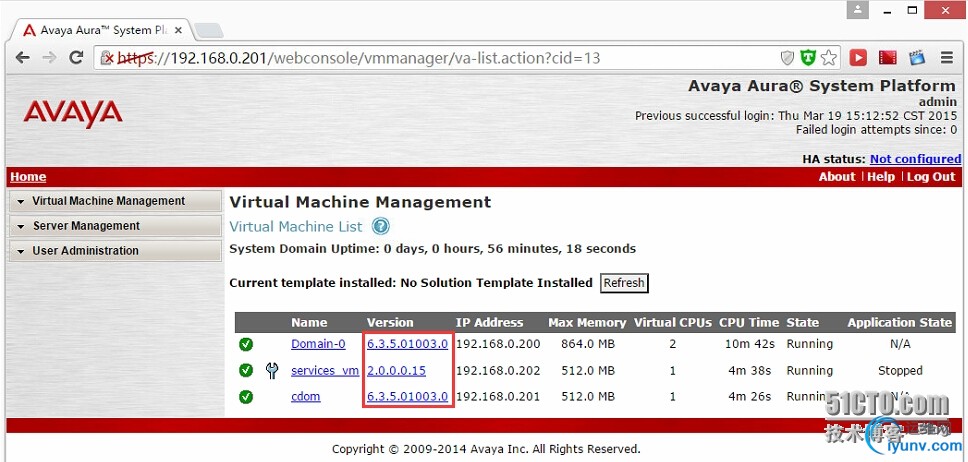Click the clapperboard extension icon

(917, 58)
